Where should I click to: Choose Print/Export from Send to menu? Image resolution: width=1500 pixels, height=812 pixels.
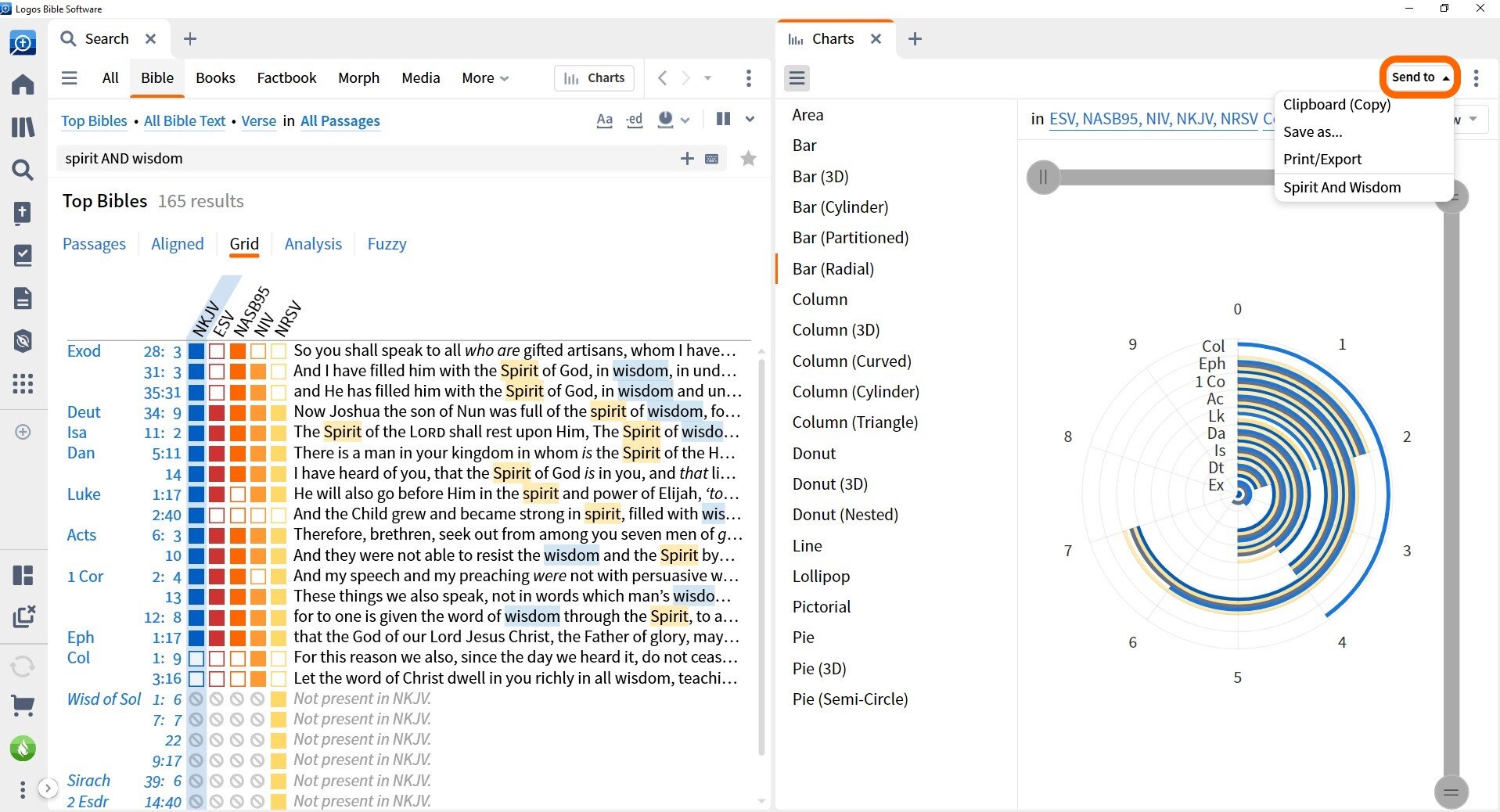click(x=1322, y=160)
